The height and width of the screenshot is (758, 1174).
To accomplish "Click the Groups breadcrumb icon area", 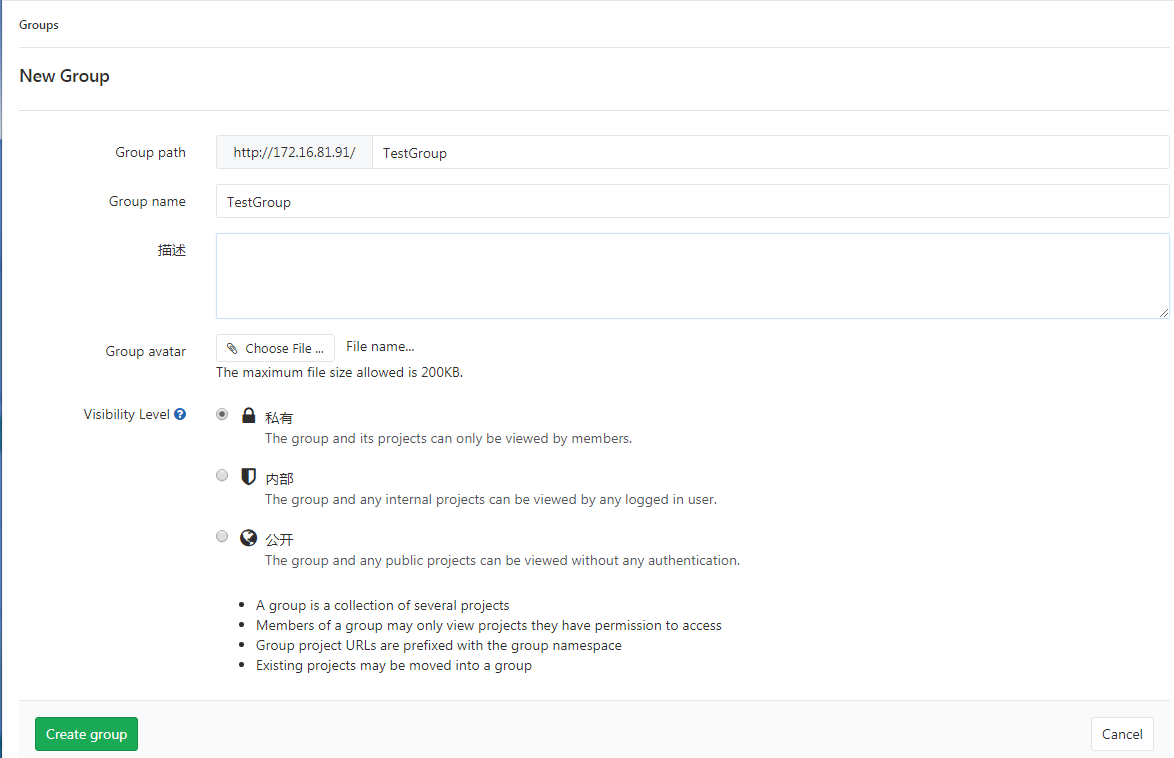I will tap(38, 24).
